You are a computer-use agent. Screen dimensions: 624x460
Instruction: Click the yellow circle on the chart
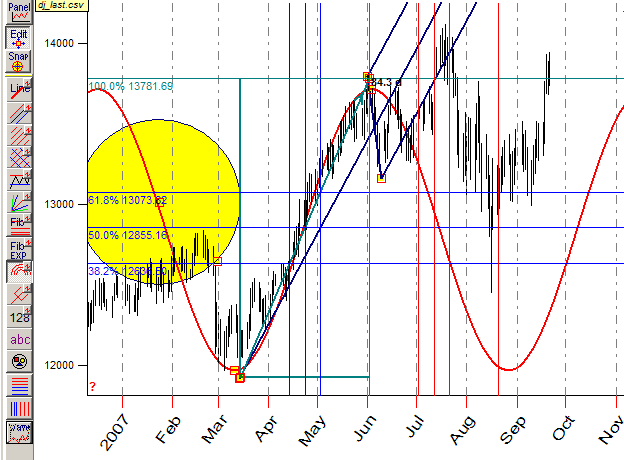coord(160,202)
